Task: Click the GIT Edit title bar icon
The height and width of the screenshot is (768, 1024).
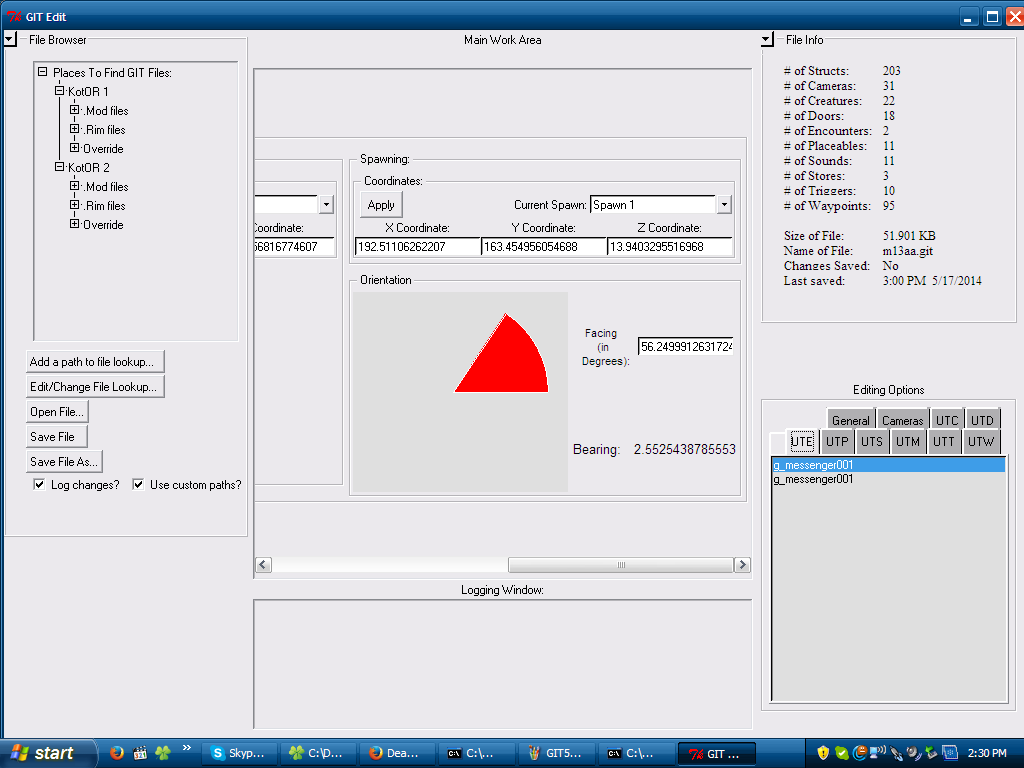Action: [14, 16]
